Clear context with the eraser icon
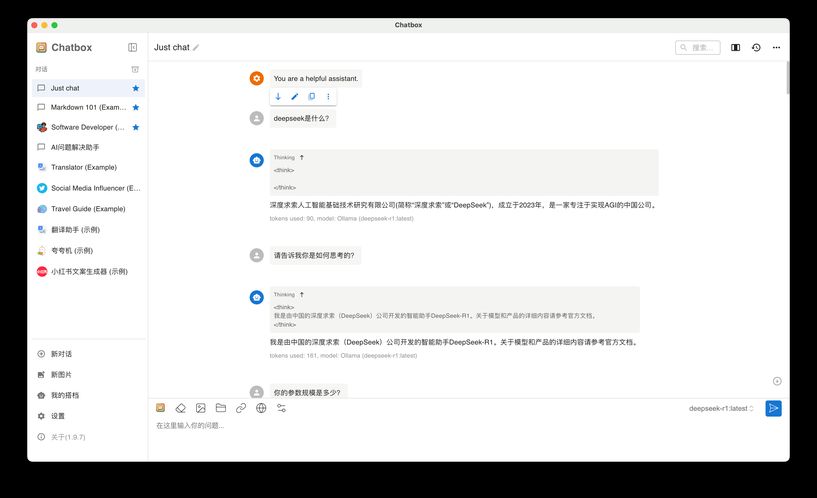This screenshot has width=817, height=498. 180,408
